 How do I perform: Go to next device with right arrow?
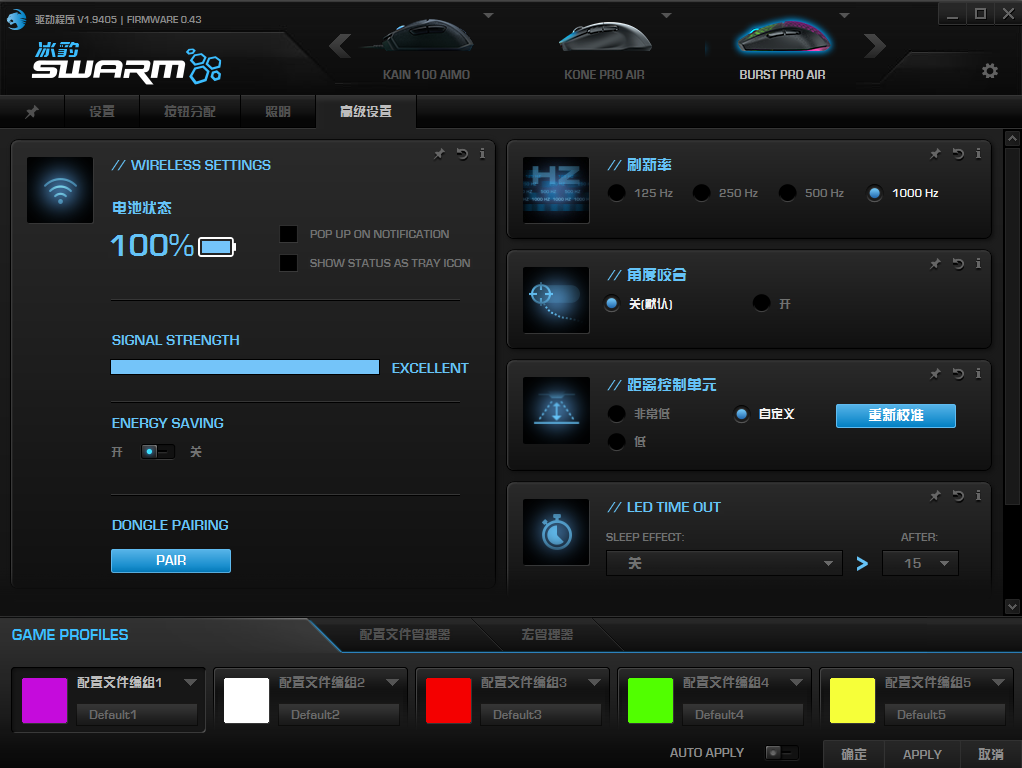point(875,46)
